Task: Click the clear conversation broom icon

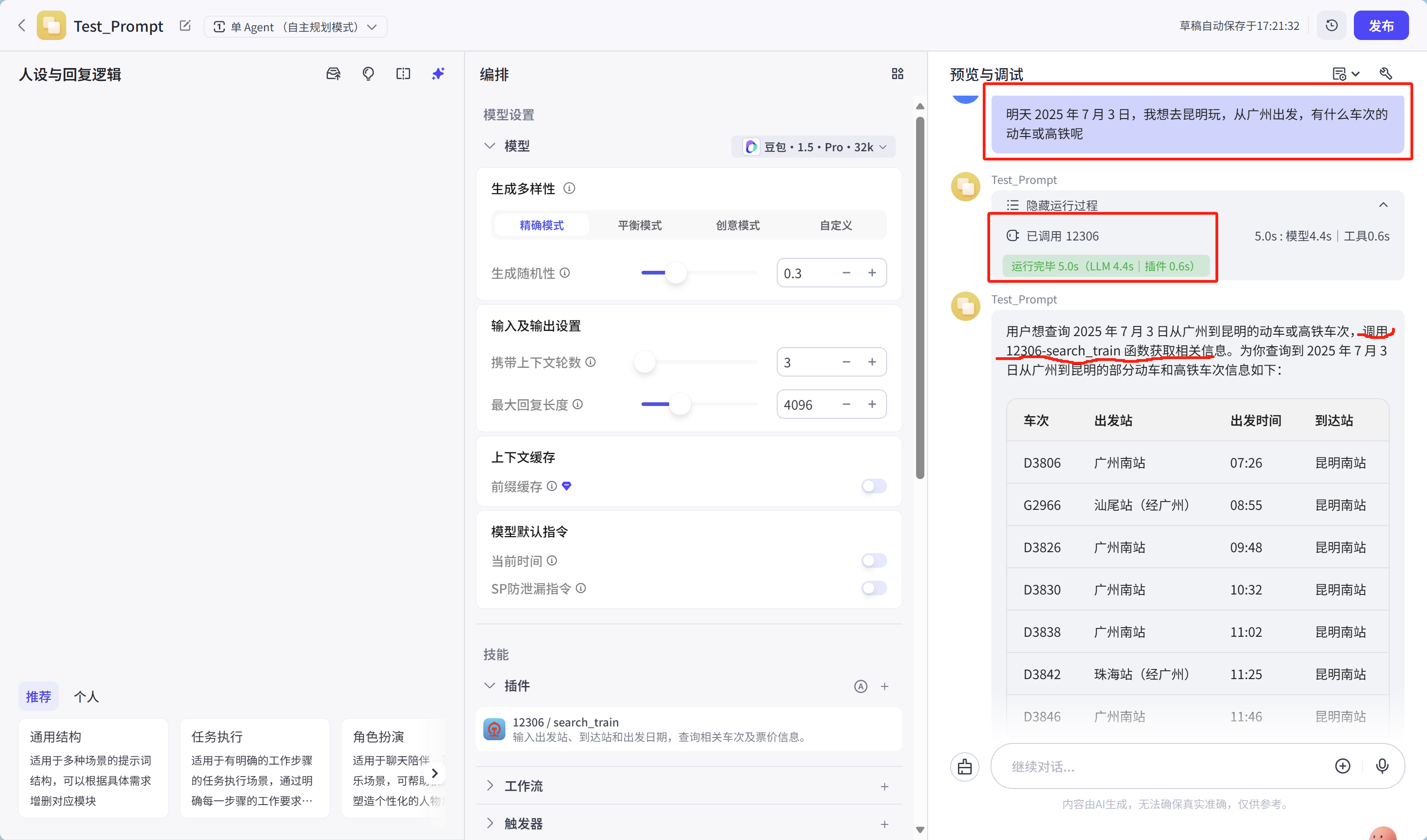Action: 965,766
